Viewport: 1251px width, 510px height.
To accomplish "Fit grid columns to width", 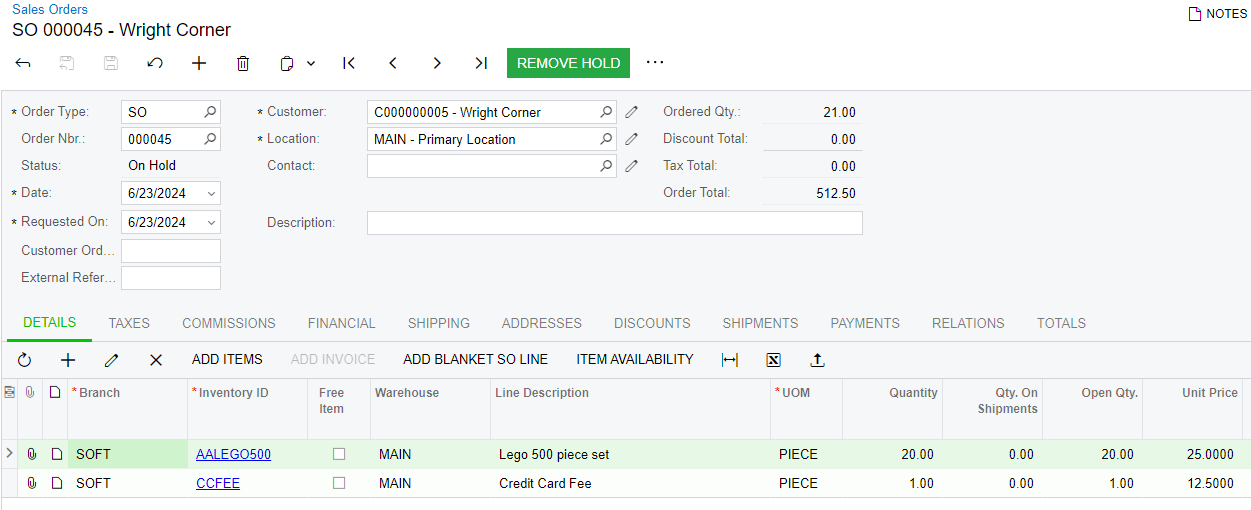I will click(729, 360).
